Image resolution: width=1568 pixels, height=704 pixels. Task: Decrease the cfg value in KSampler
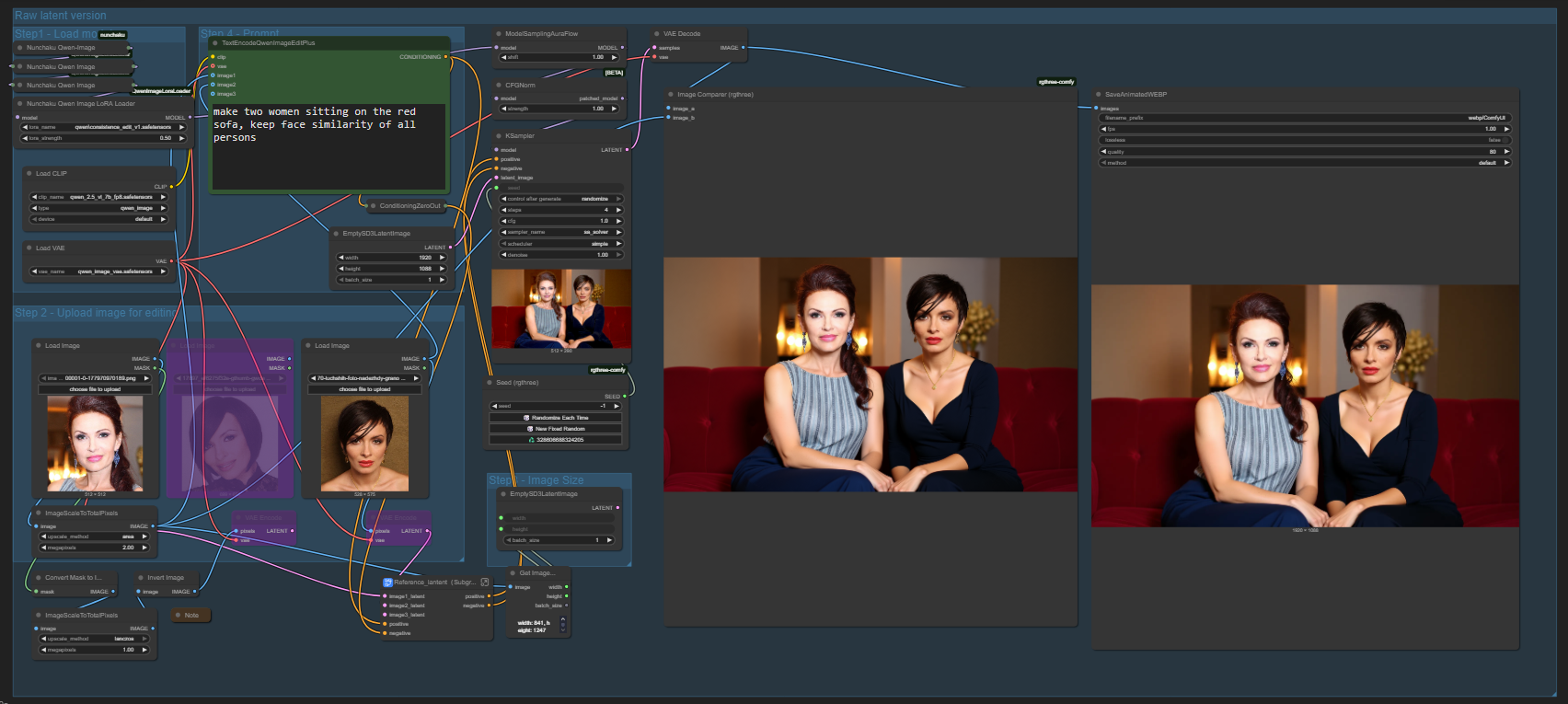[x=505, y=221]
